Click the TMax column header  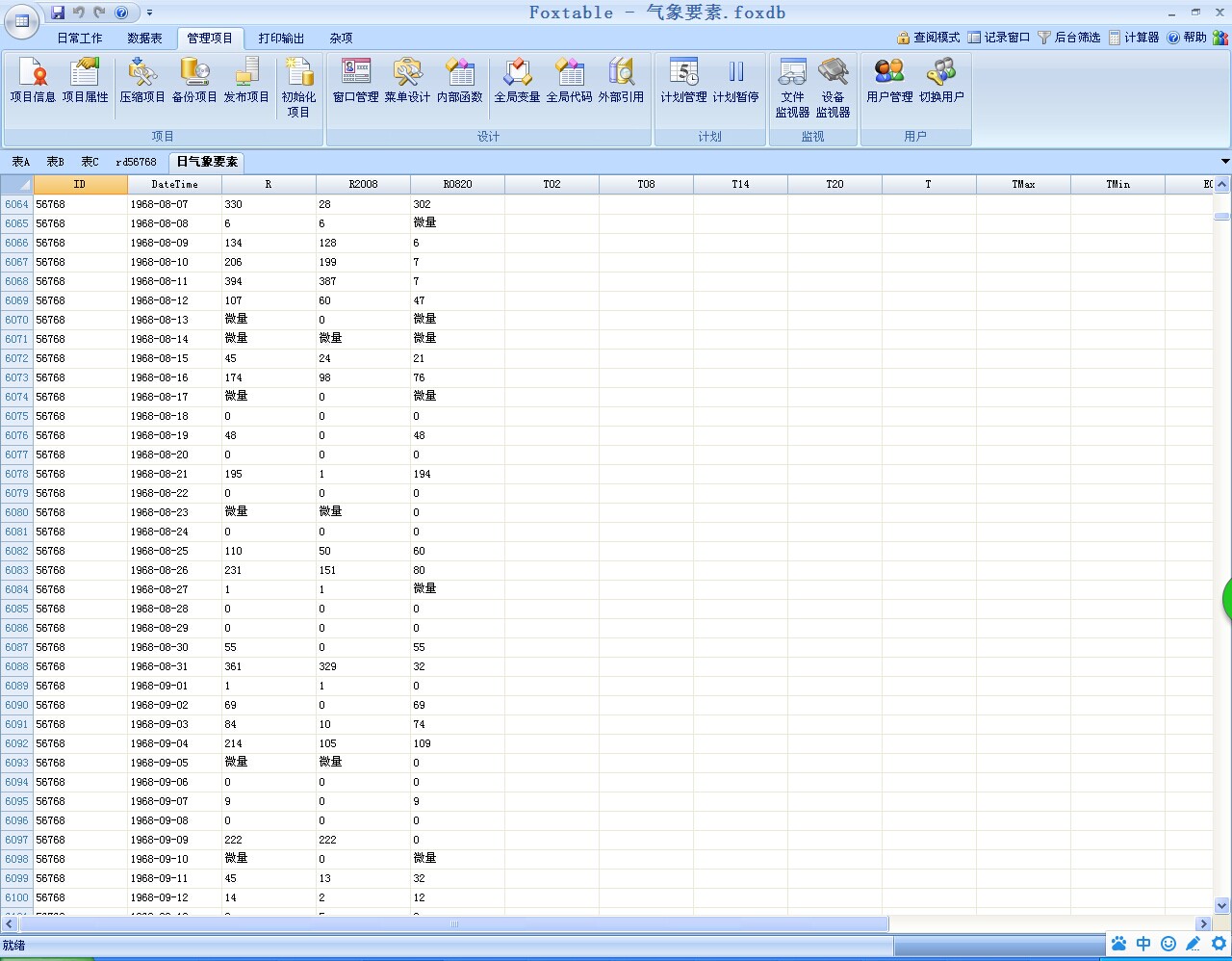tap(1023, 184)
